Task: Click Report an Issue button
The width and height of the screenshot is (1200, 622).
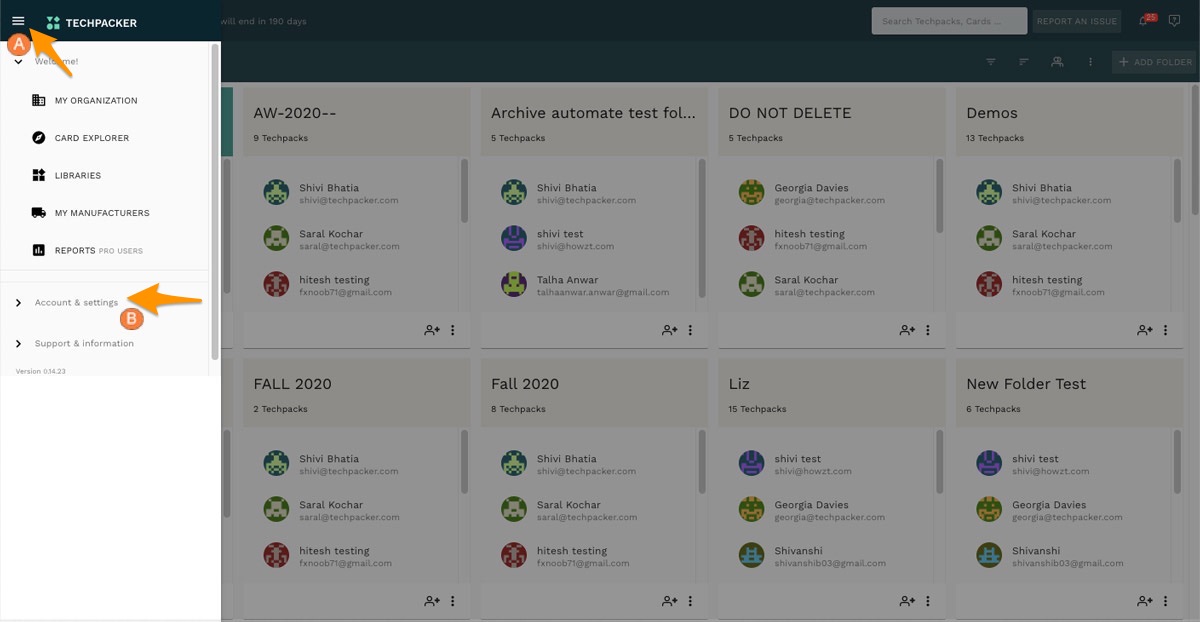Action: click(1076, 21)
